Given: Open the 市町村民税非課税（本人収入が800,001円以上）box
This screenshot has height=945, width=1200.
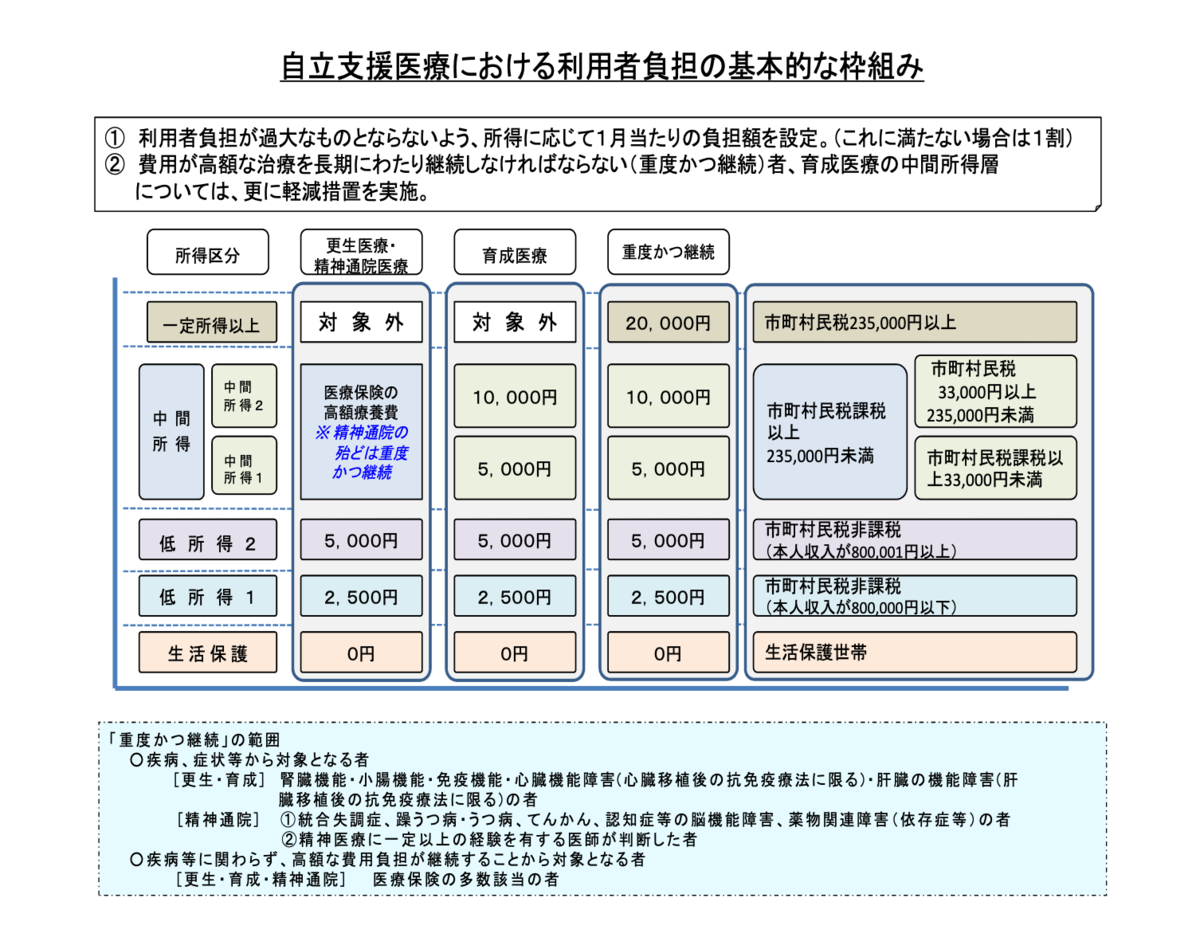Looking at the screenshot, I should click(915, 540).
